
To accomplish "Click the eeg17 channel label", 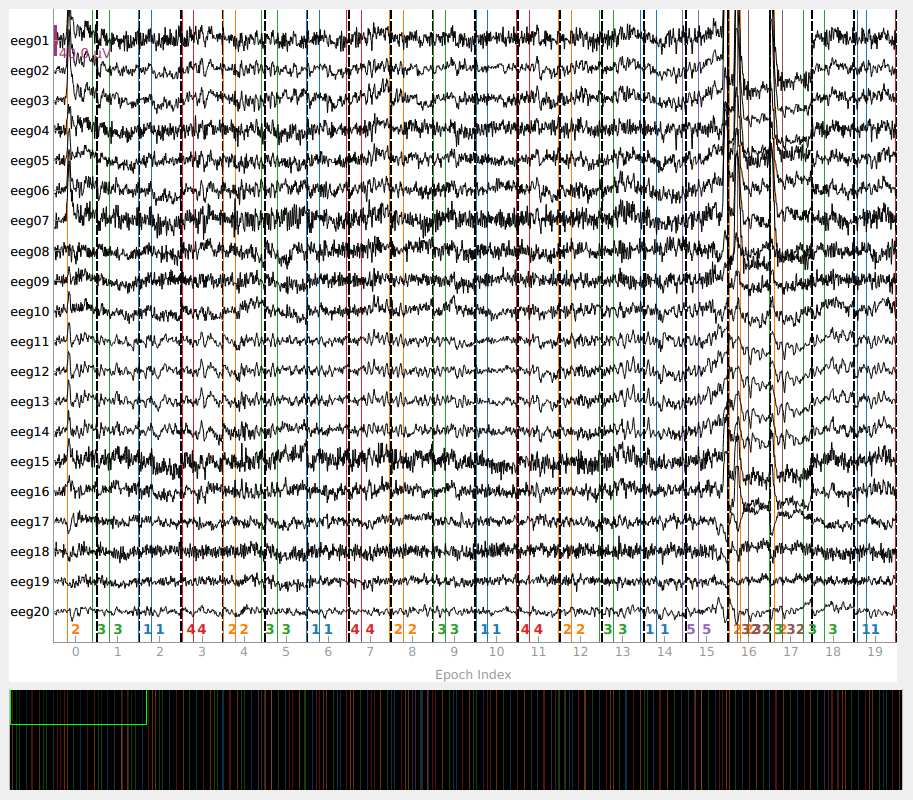I will pos(29,522).
